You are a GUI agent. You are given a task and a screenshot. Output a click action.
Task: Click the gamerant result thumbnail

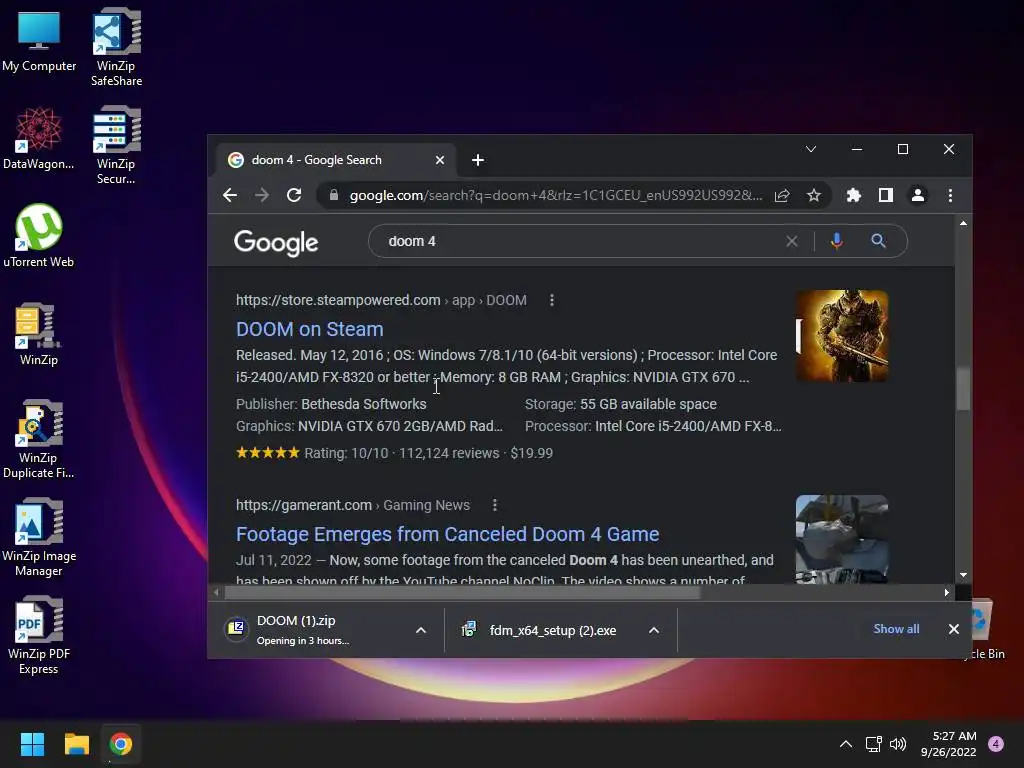click(842, 539)
